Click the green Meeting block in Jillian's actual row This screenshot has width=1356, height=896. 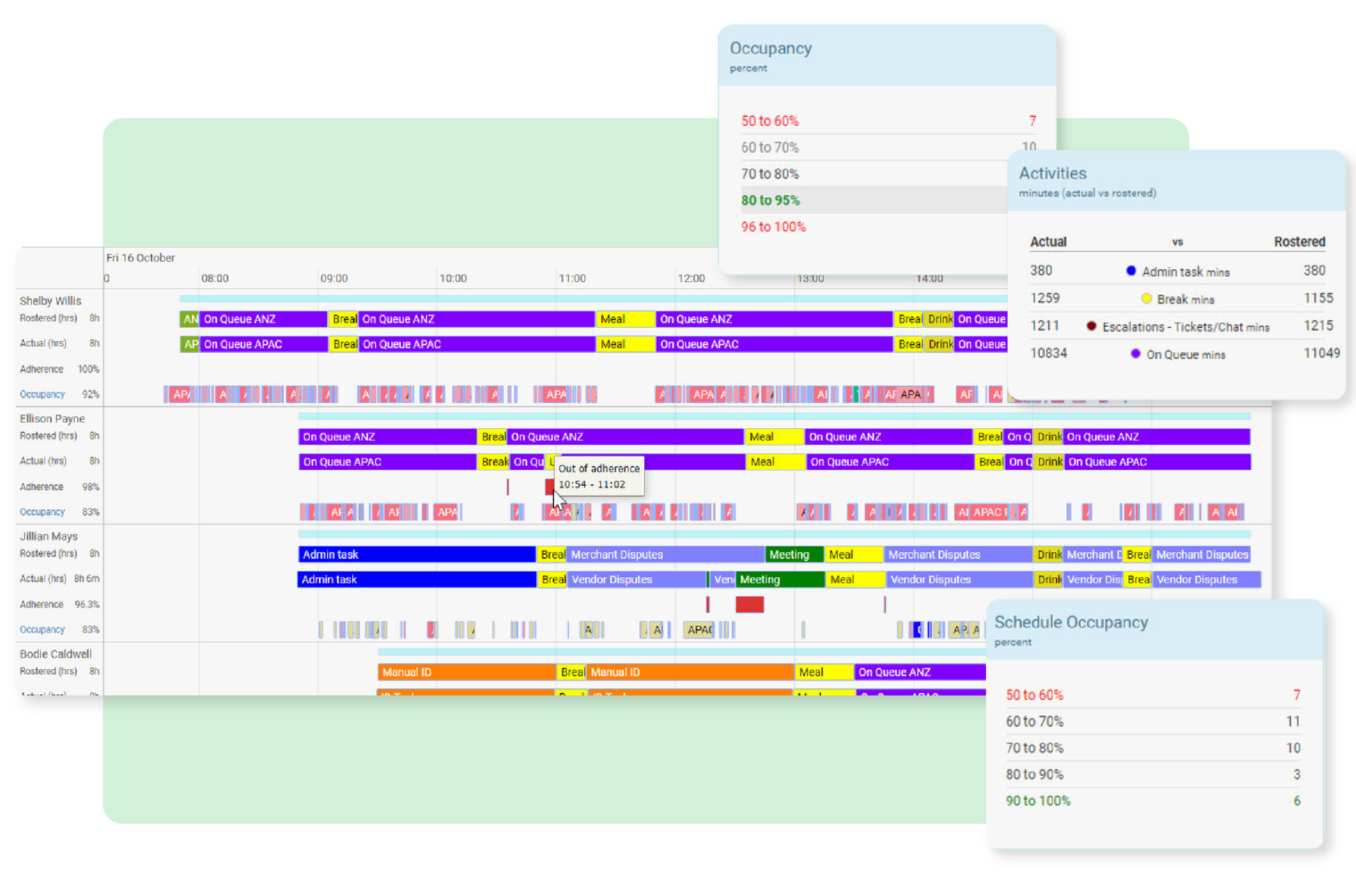pyautogui.click(x=779, y=580)
